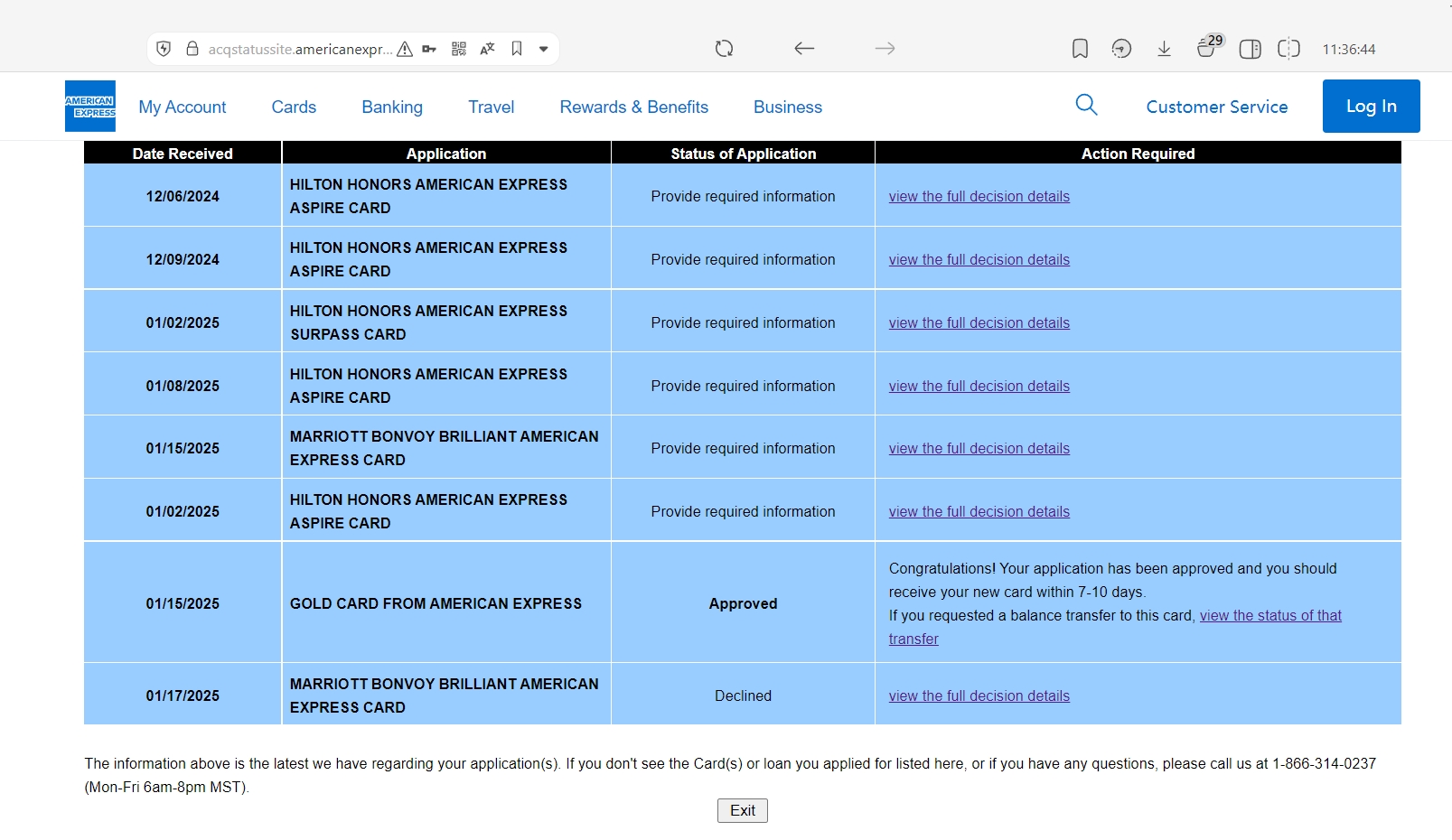View decision details for 12/06/2024 application
Screen dimensions: 1452x840
tap(979, 196)
